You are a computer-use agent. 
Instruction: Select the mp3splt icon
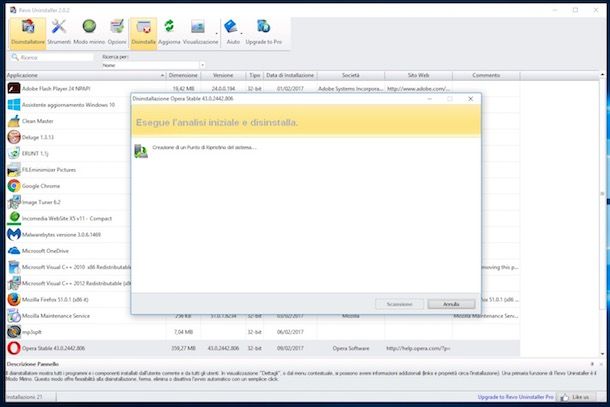14,332
